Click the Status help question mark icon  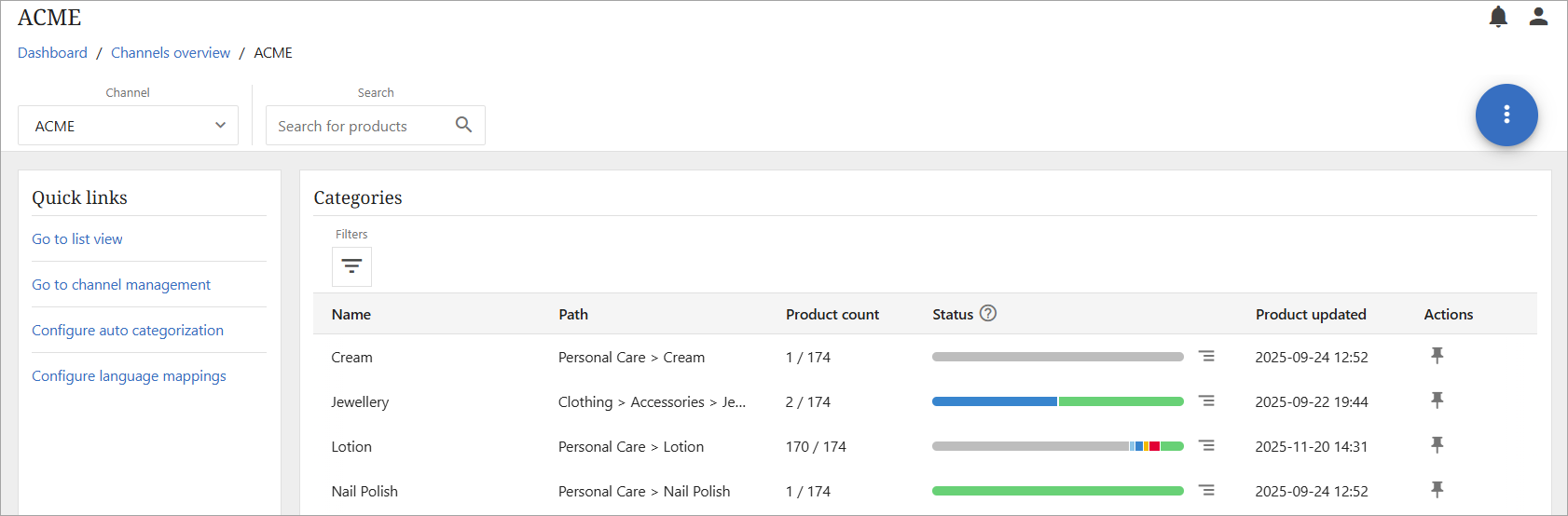coord(988,314)
